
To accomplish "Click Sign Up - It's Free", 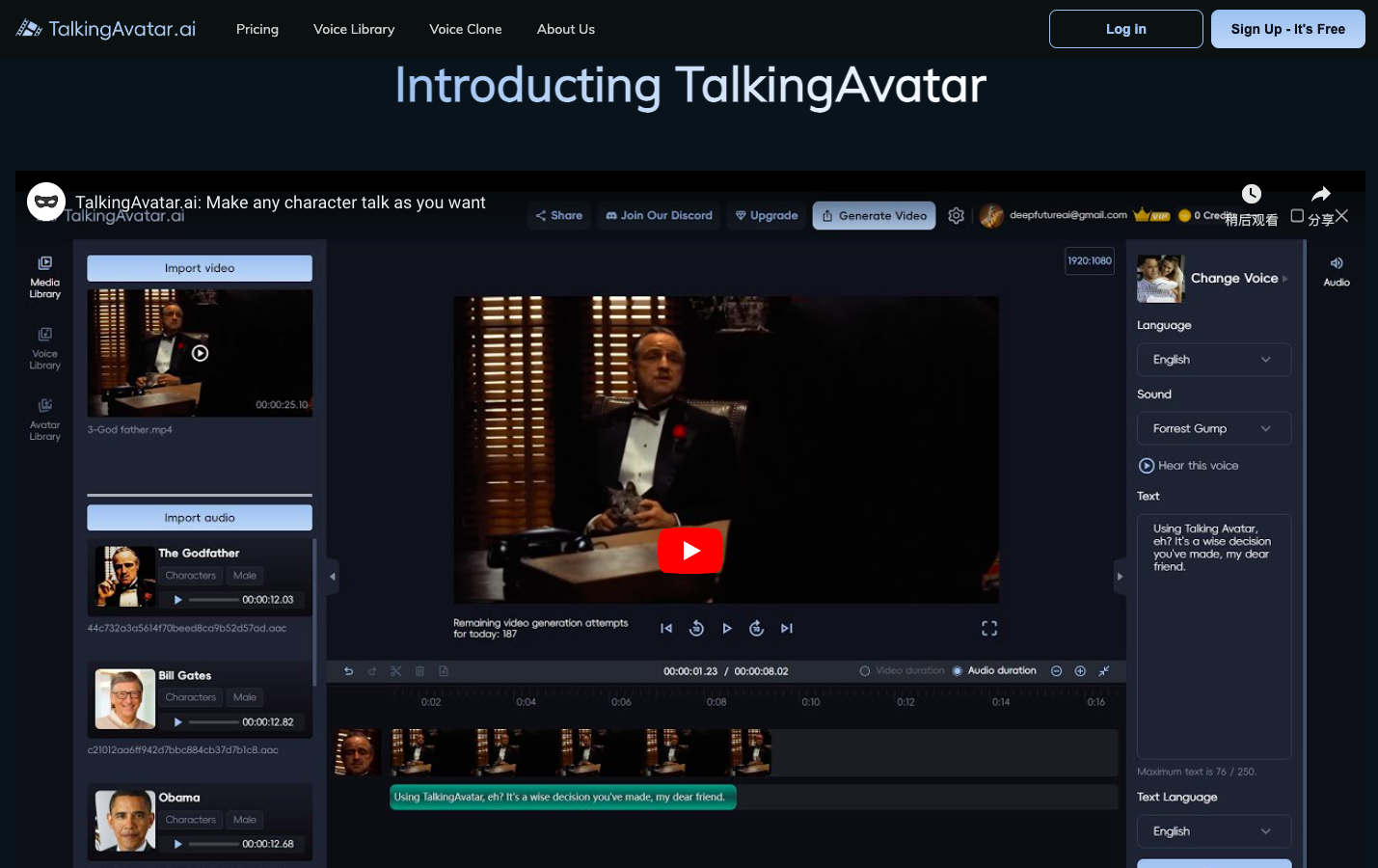I will point(1288,29).
